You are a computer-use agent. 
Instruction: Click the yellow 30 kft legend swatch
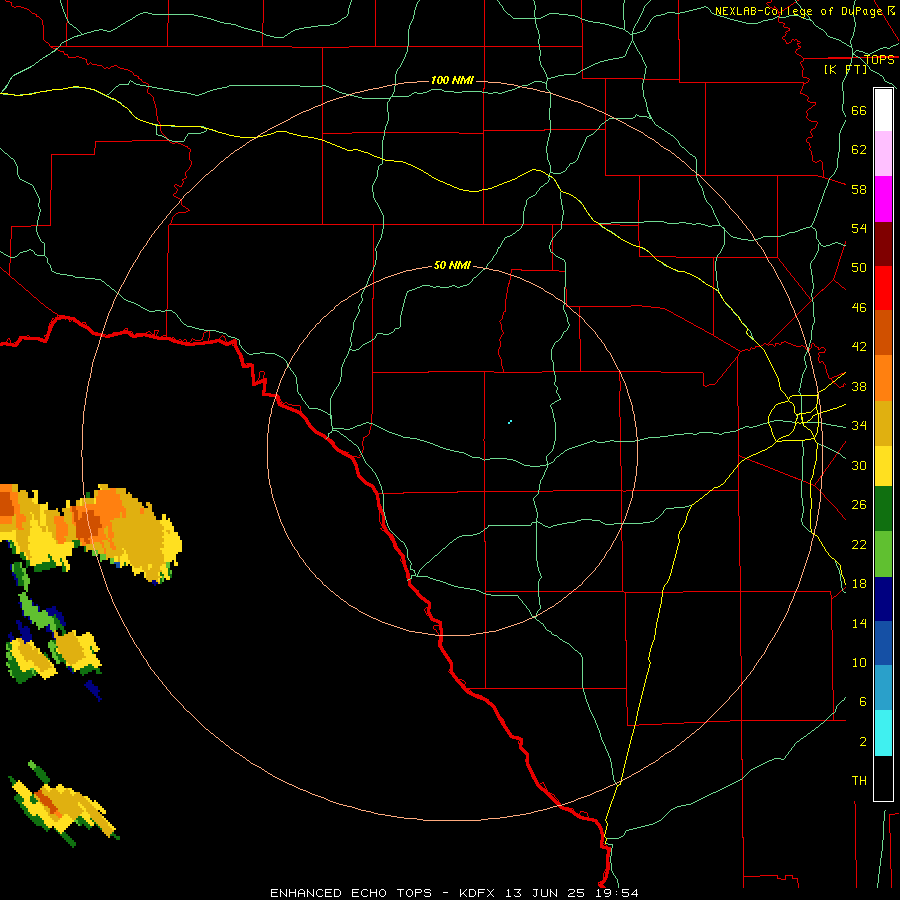(883, 465)
